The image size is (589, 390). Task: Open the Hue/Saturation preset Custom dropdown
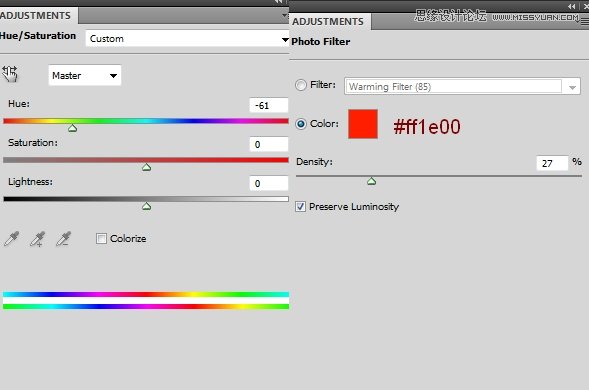coord(187,39)
